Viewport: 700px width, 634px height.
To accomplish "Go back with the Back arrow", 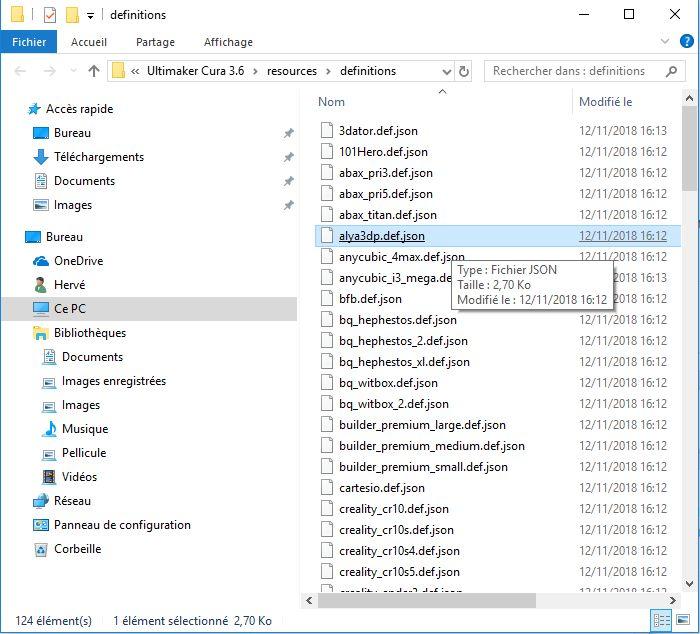I will click(20, 71).
